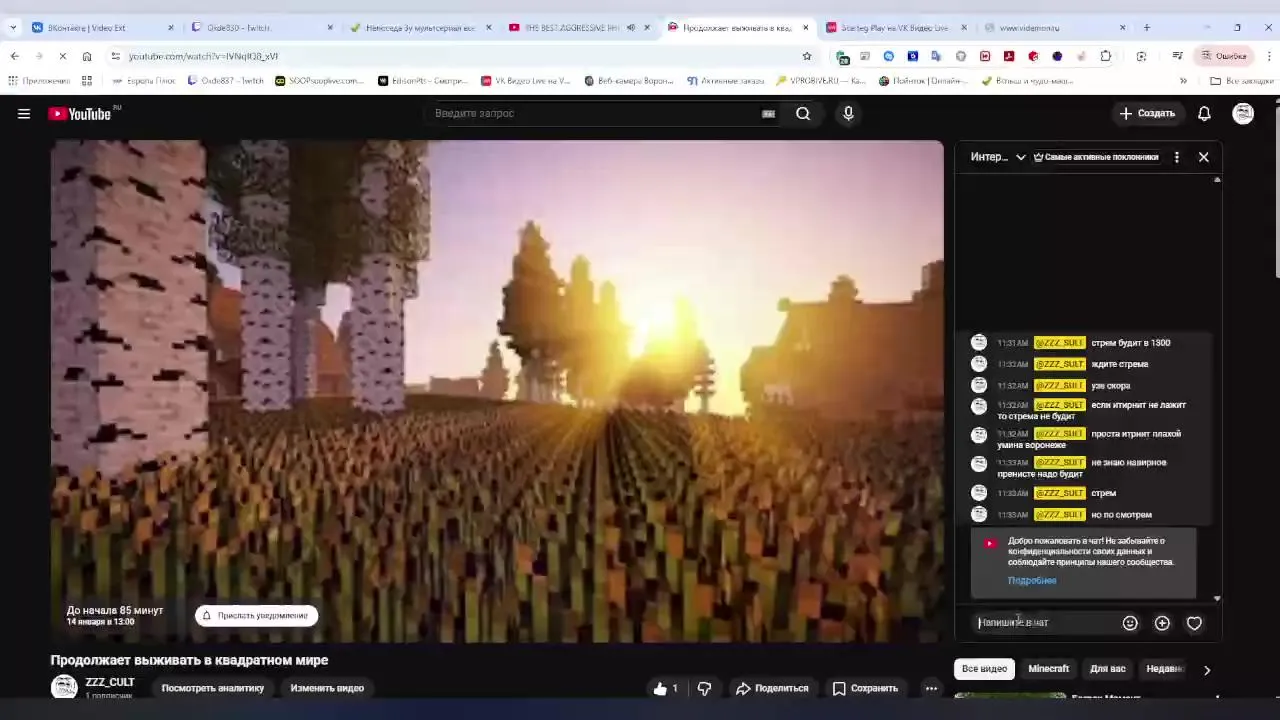This screenshot has height=720, width=1280.
Task: Close the live chat panel
Action: [1203, 157]
